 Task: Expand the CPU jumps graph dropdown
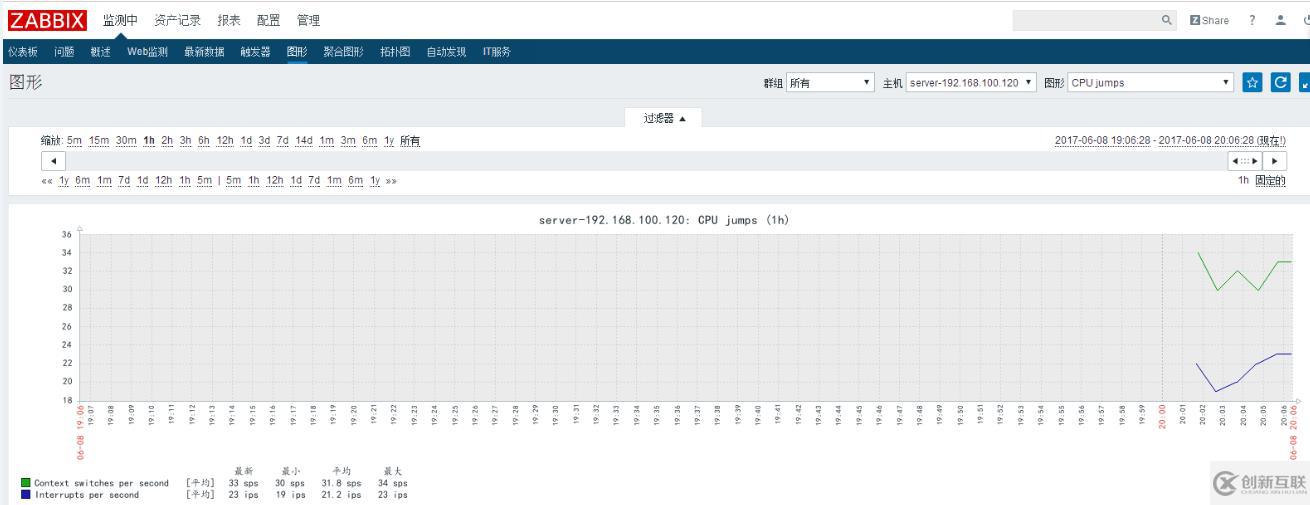[1150, 83]
